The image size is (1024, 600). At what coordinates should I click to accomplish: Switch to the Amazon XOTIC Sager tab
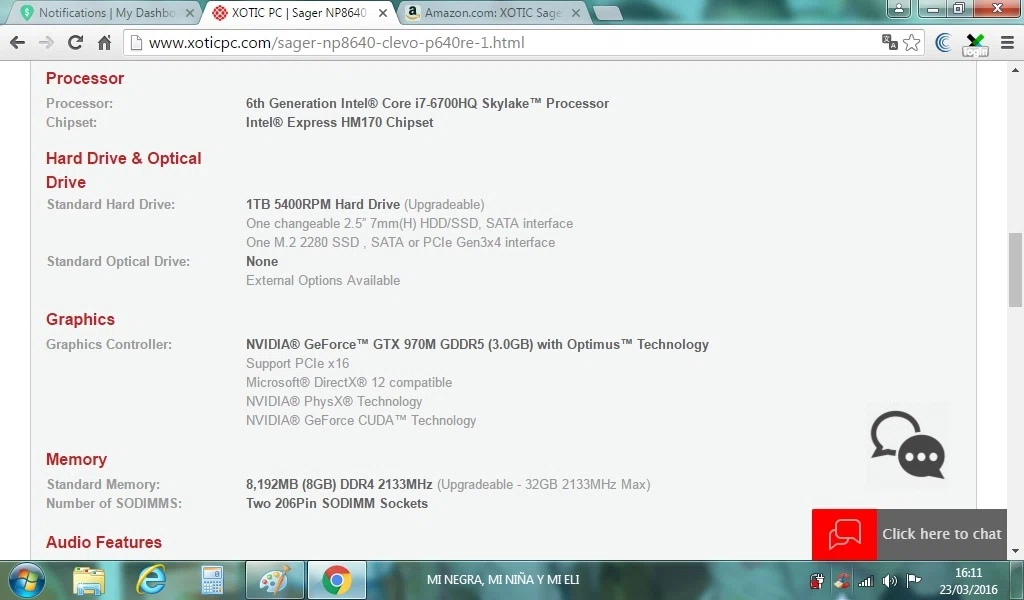pos(491,12)
